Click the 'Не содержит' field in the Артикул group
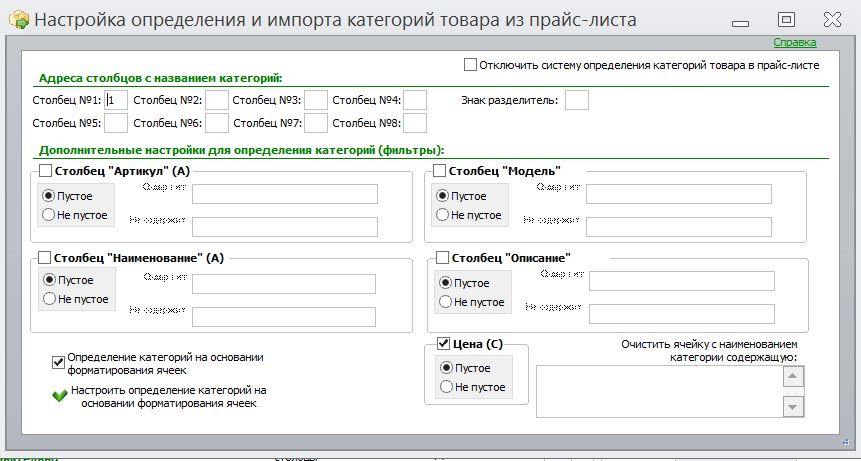This screenshot has width=861, height=461. pyautogui.click(x=285, y=227)
